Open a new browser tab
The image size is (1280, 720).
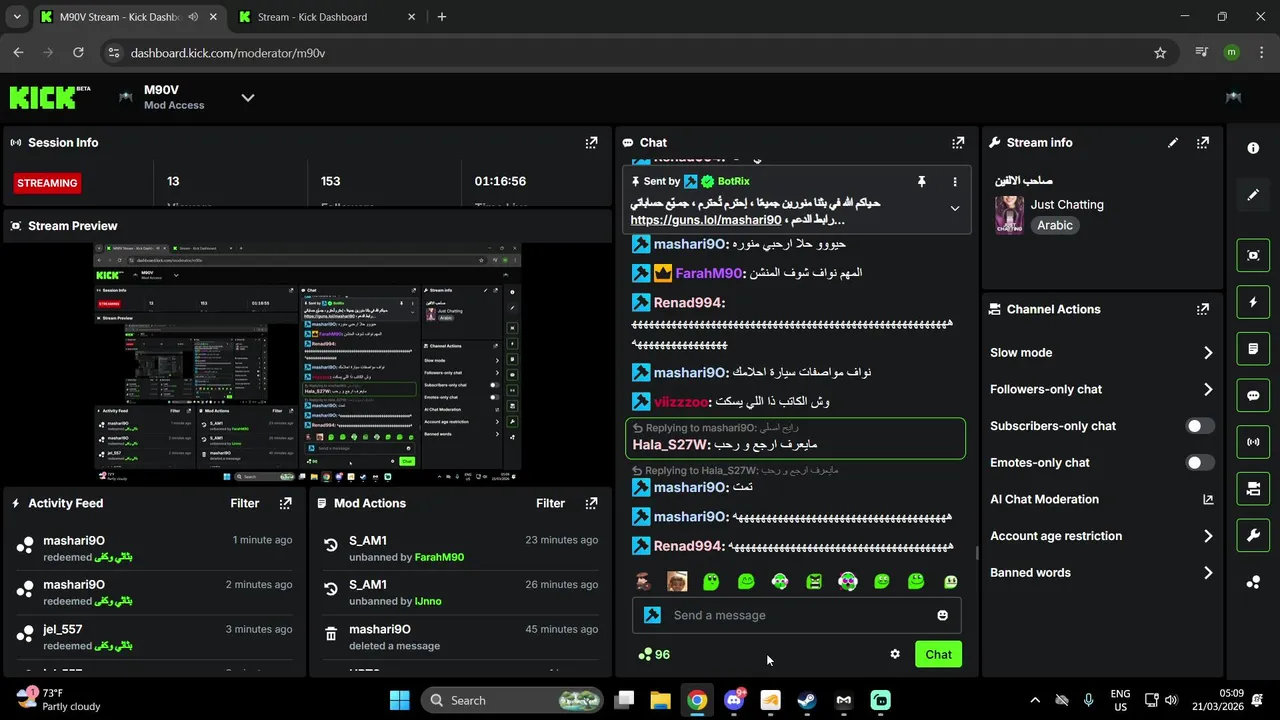(x=442, y=17)
